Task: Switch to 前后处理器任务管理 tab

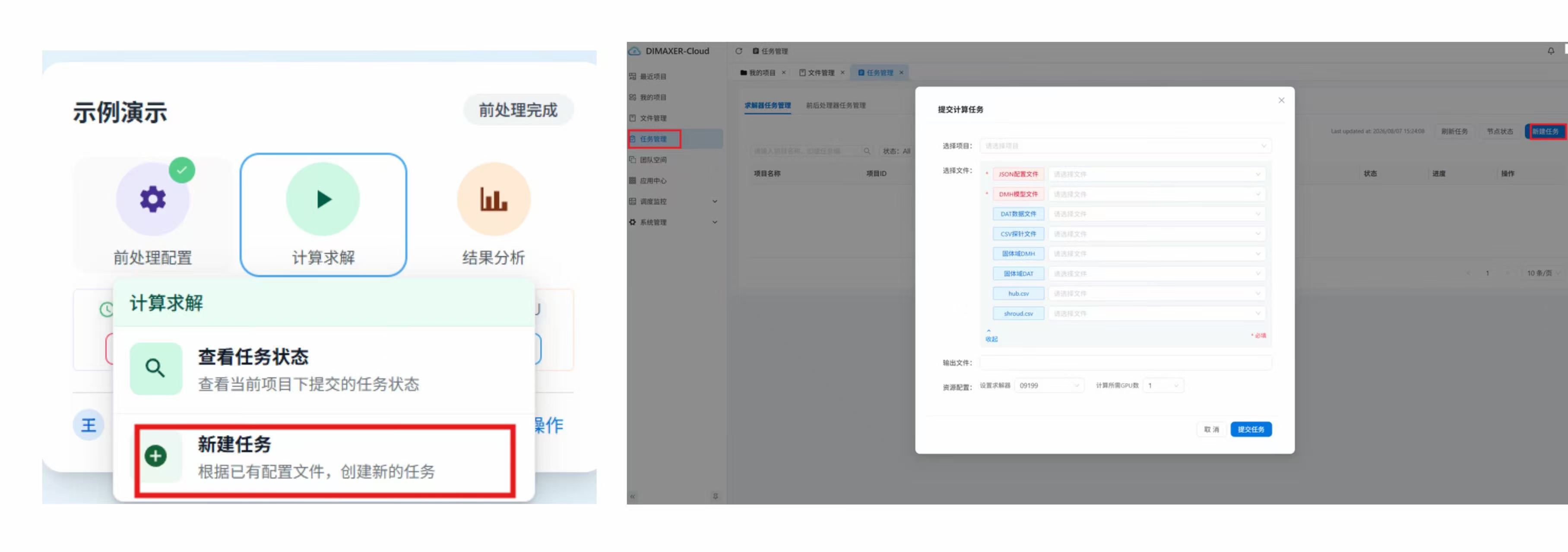Action: click(x=835, y=105)
